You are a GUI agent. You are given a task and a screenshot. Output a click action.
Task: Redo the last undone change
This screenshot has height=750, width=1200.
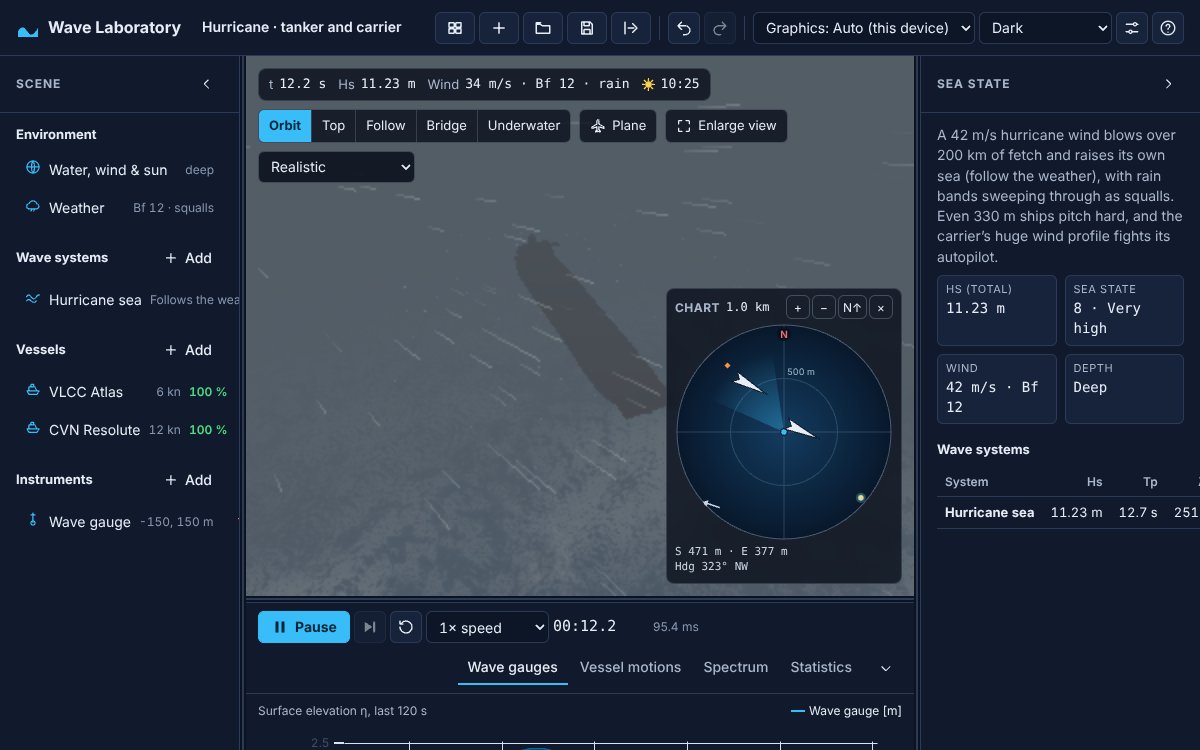(x=720, y=28)
